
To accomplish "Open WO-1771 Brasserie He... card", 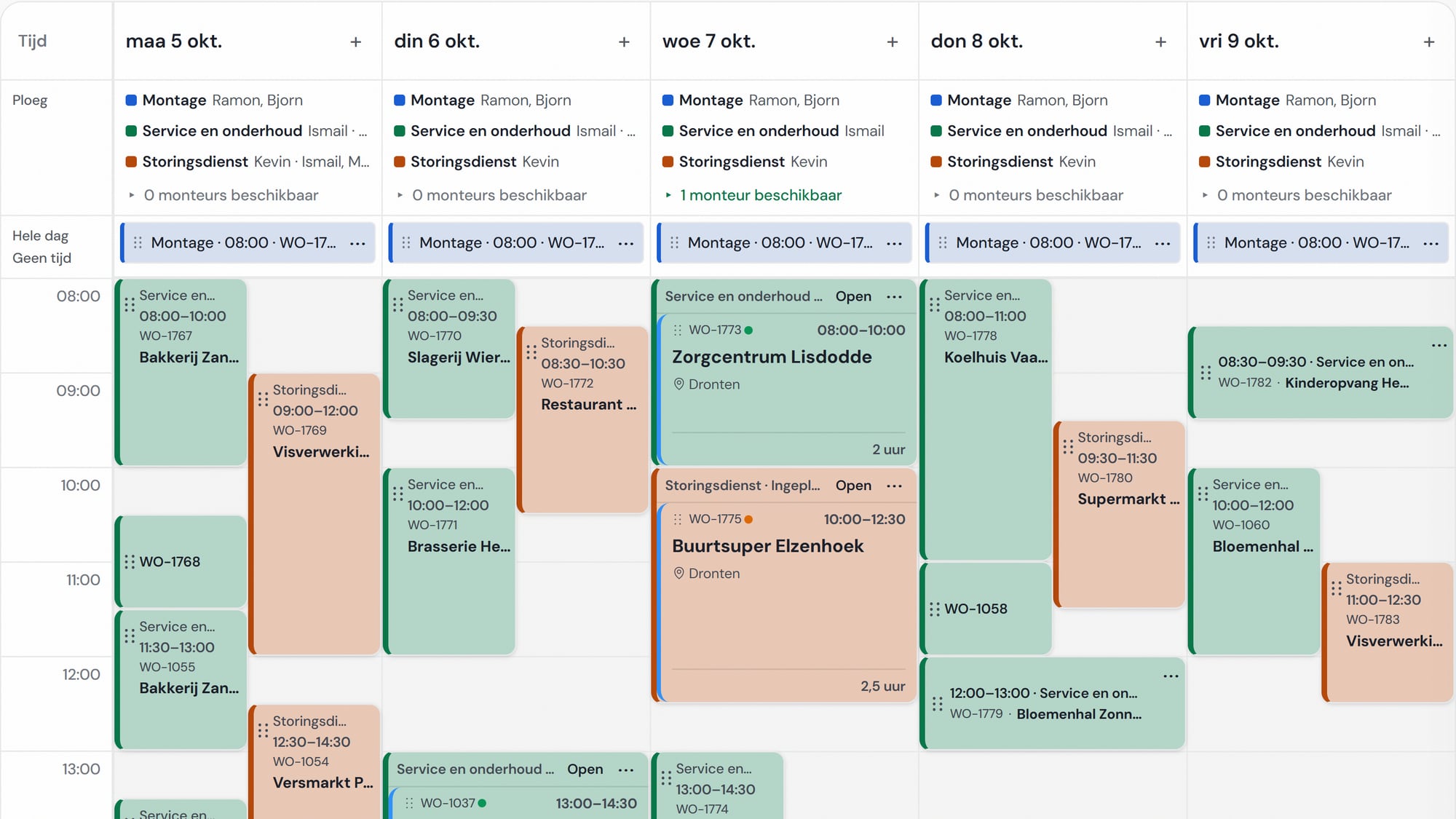I will pyautogui.click(x=449, y=561).
